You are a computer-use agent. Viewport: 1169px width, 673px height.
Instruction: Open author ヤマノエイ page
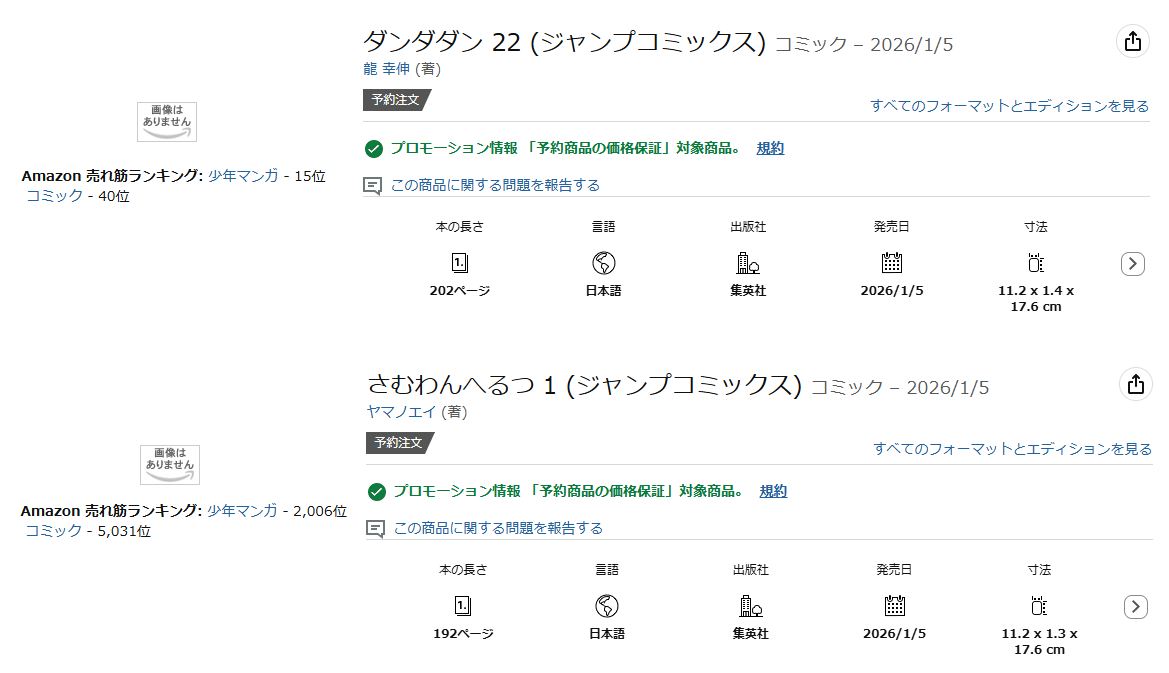click(403, 412)
